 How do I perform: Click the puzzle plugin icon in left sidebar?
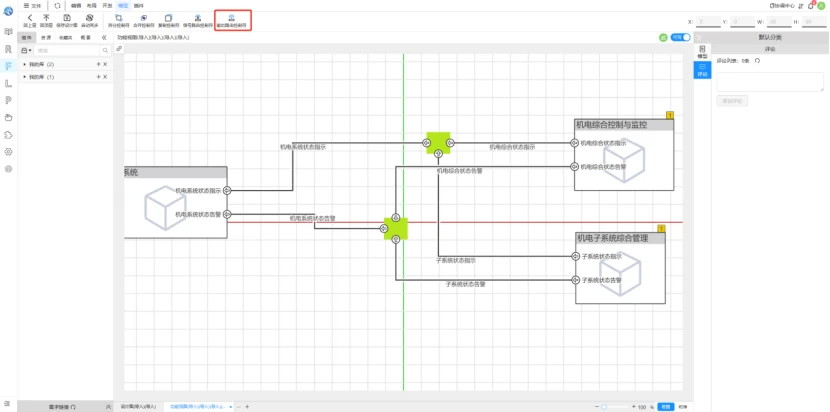tap(8, 135)
